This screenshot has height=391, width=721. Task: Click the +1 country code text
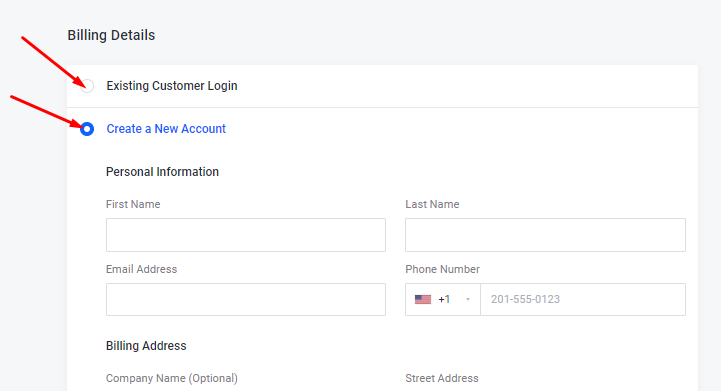click(x=444, y=299)
